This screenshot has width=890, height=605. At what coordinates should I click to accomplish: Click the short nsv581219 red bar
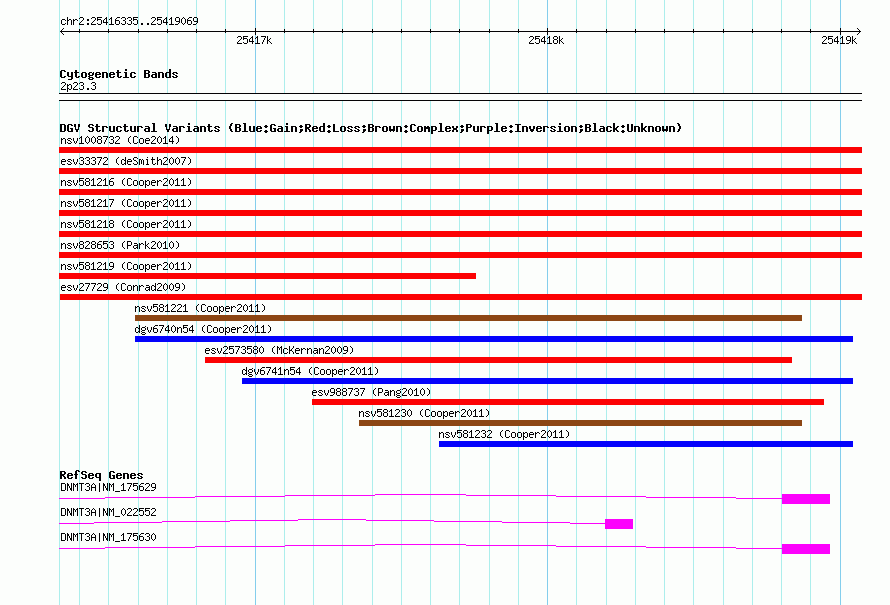coord(267,276)
